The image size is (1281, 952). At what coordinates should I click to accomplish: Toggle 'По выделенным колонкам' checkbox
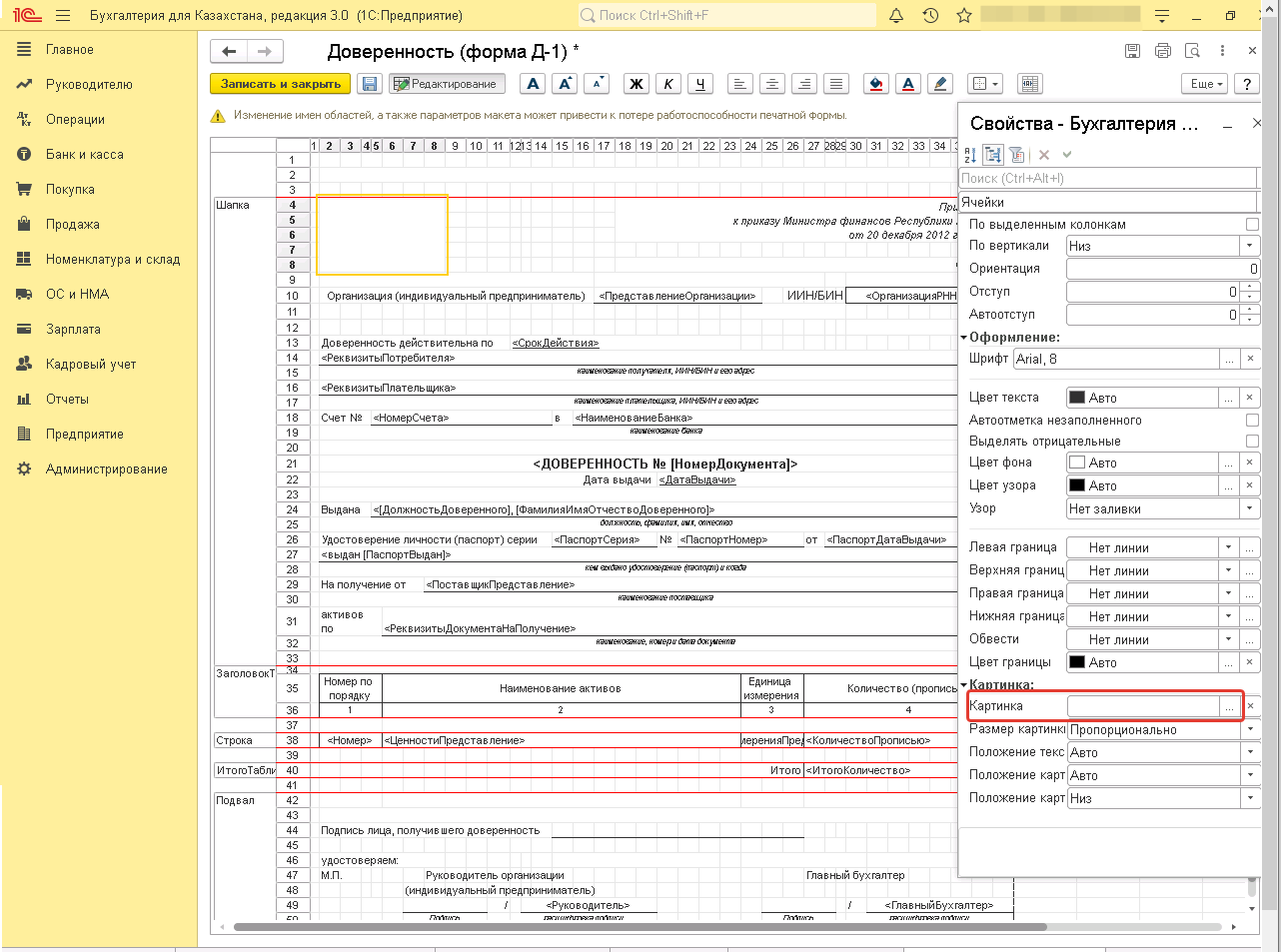[x=1252, y=225]
